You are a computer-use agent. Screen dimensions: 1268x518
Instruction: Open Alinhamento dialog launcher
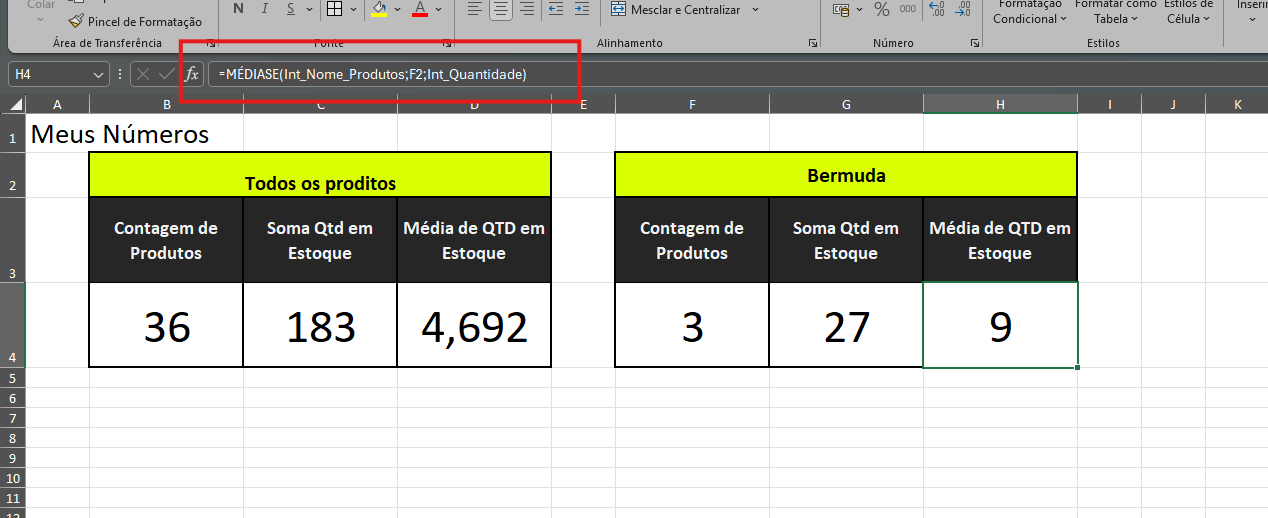tap(813, 44)
